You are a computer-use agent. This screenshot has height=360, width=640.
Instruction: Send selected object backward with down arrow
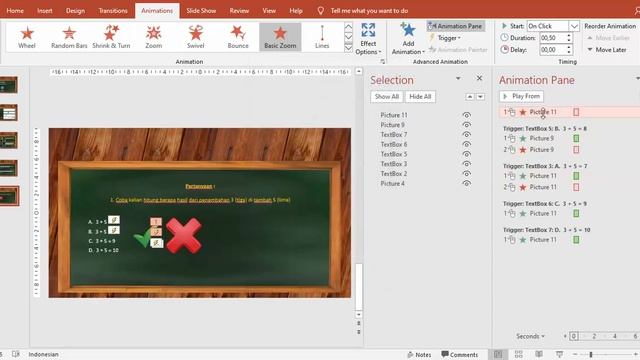coord(480,97)
